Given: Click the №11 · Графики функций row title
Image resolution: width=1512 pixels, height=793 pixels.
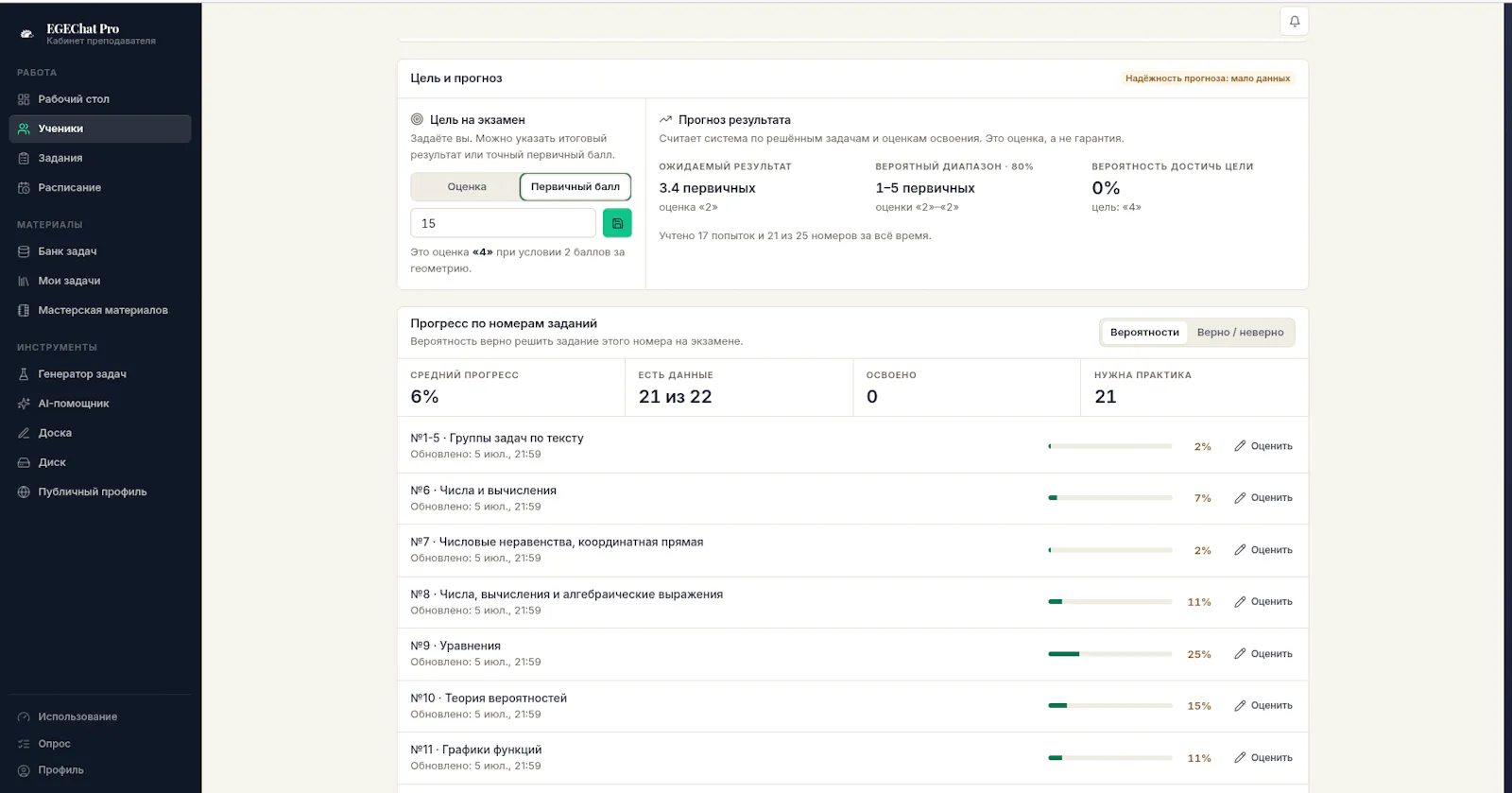Looking at the screenshot, I should pyautogui.click(x=476, y=750).
